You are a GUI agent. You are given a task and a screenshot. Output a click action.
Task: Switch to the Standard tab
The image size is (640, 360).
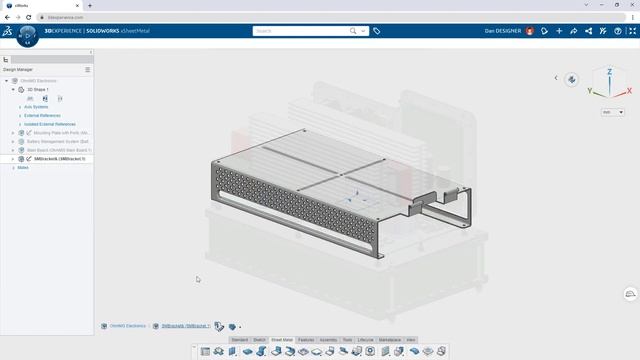(240, 340)
